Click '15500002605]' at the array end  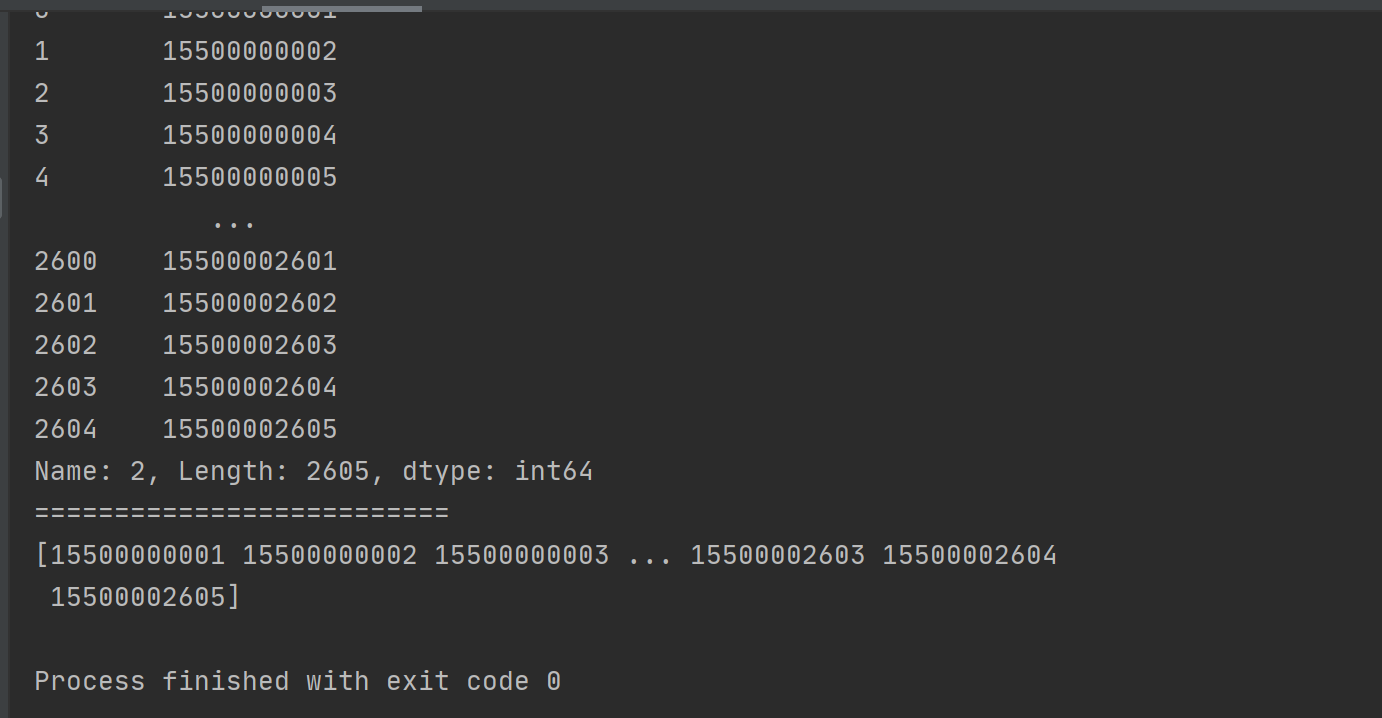(x=145, y=597)
